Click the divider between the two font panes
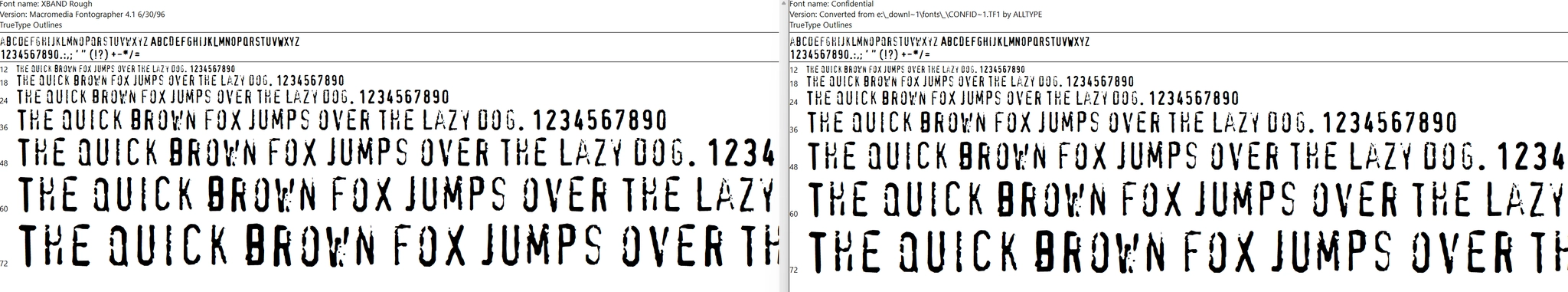The image size is (1568, 292). pyautogui.click(x=783, y=146)
